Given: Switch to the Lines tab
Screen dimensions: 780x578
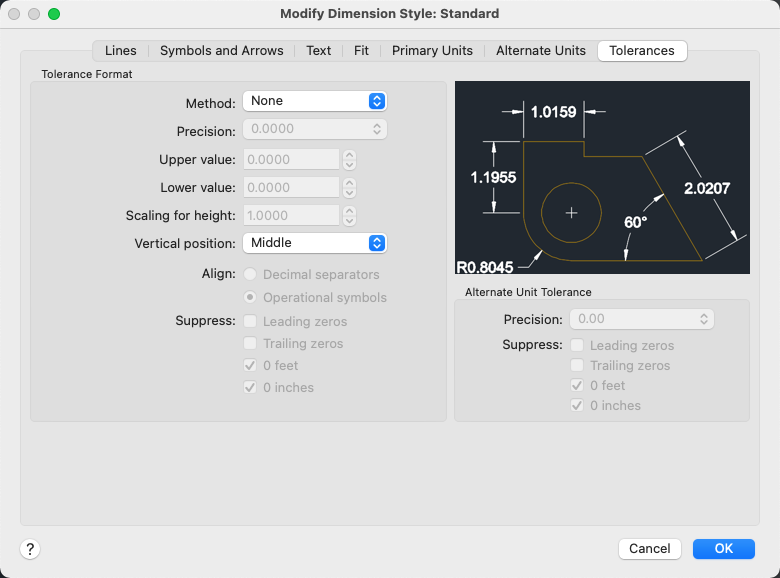Looking at the screenshot, I should coord(121,50).
